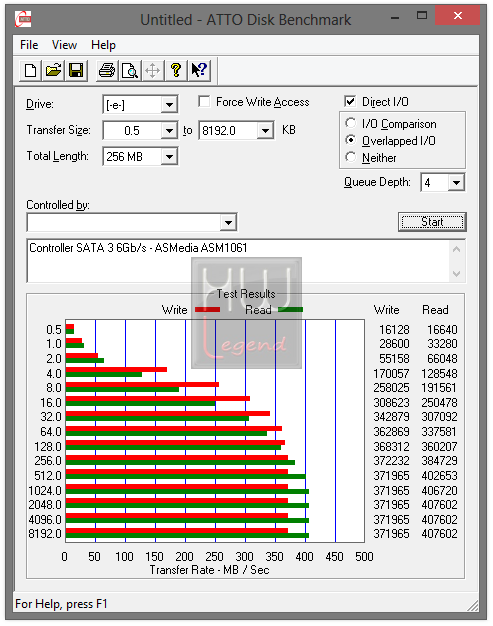Open the Help menu
Screen dimensions: 493x626
(x=103, y=45)
